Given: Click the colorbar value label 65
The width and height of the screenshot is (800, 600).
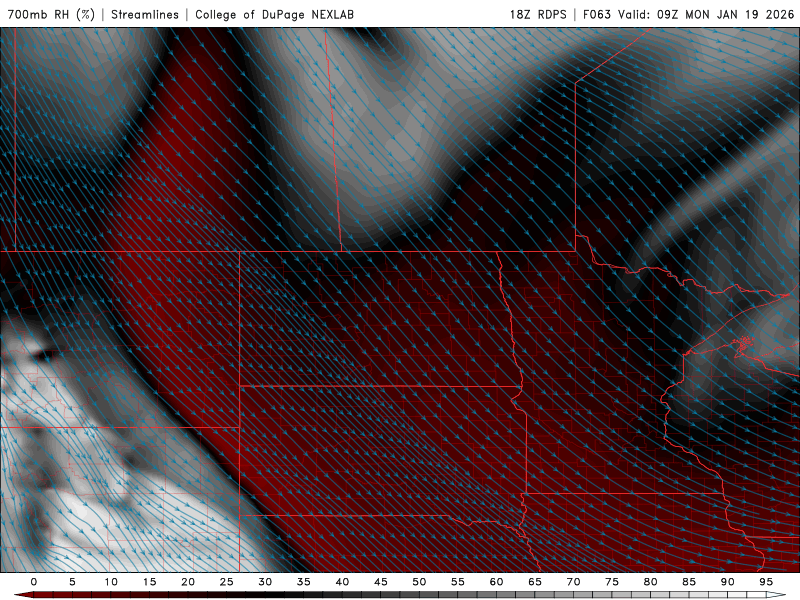Looking at the screenshot, I should tap(535, 582).
